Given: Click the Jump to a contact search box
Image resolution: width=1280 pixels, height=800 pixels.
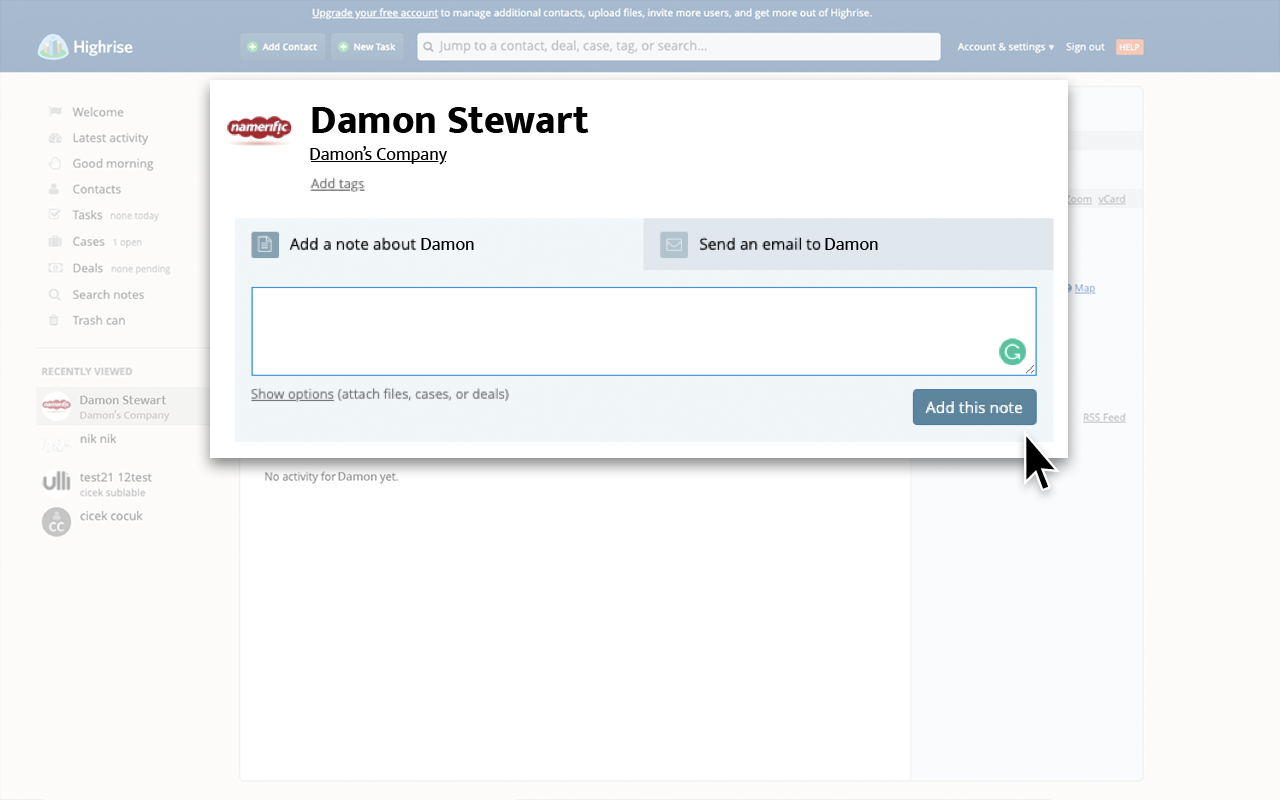Looking at the screenshot, I should tap(680, 47).
